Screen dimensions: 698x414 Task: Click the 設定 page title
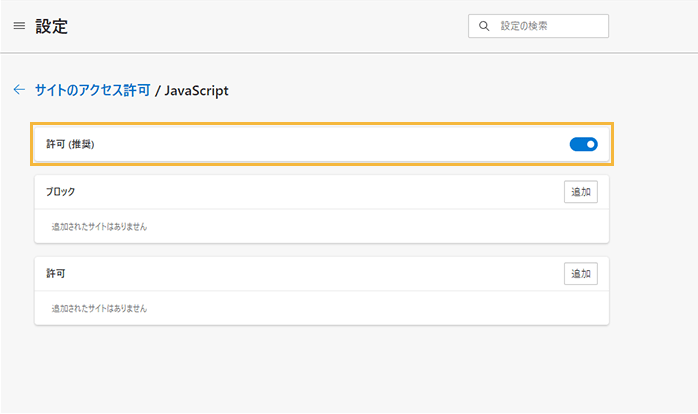click(x=52, y=26)
